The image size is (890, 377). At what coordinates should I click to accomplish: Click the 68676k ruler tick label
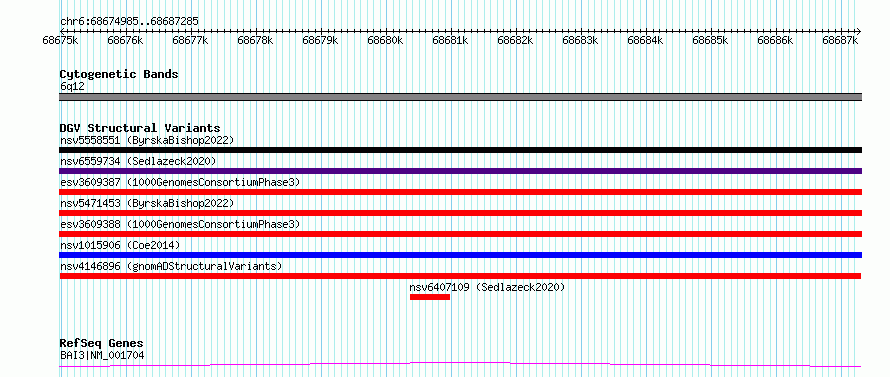pyautogui.click(x=125, y=40)
